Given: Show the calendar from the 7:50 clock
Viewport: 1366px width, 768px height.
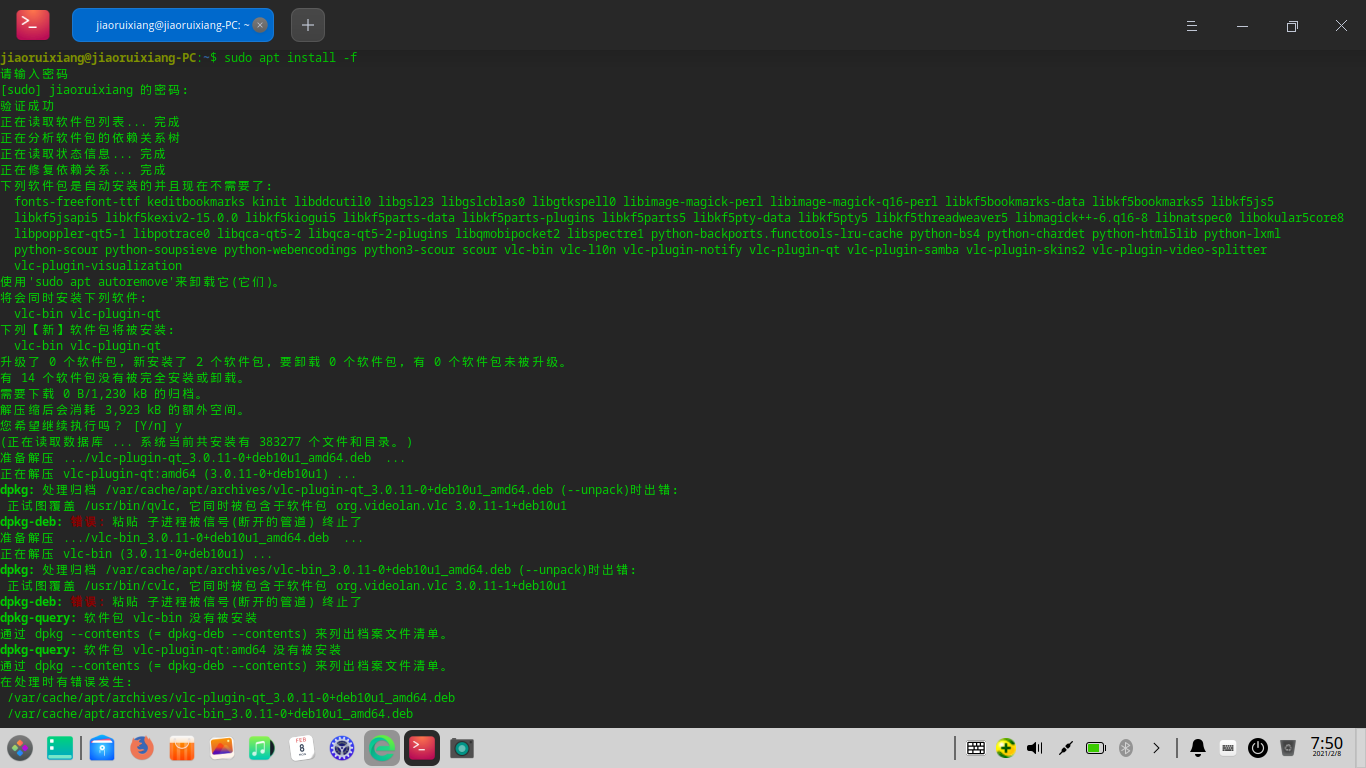Looking at the screenshot, I should 1327,748.
